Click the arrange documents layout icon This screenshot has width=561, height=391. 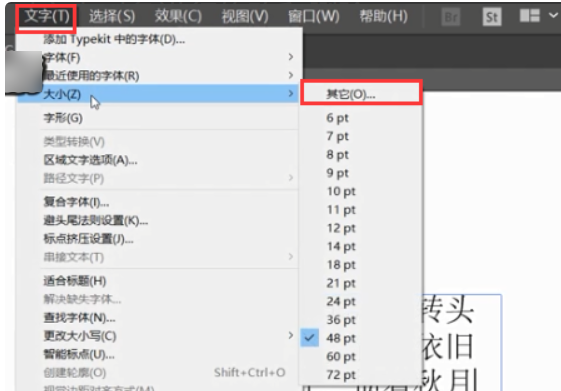click(x=530, y=16)
